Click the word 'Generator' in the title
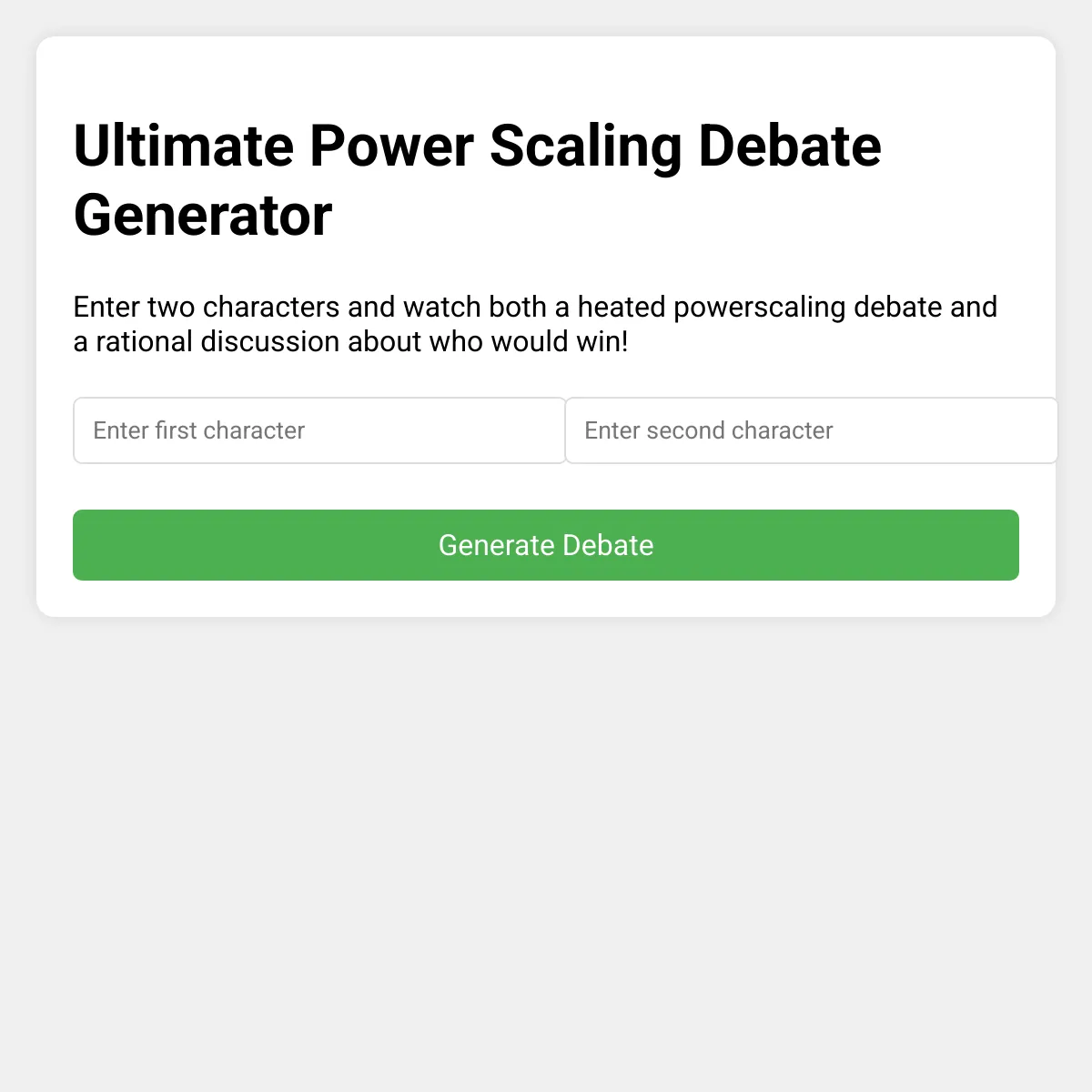1092x1092 pixels. click(x=202, y=216)
